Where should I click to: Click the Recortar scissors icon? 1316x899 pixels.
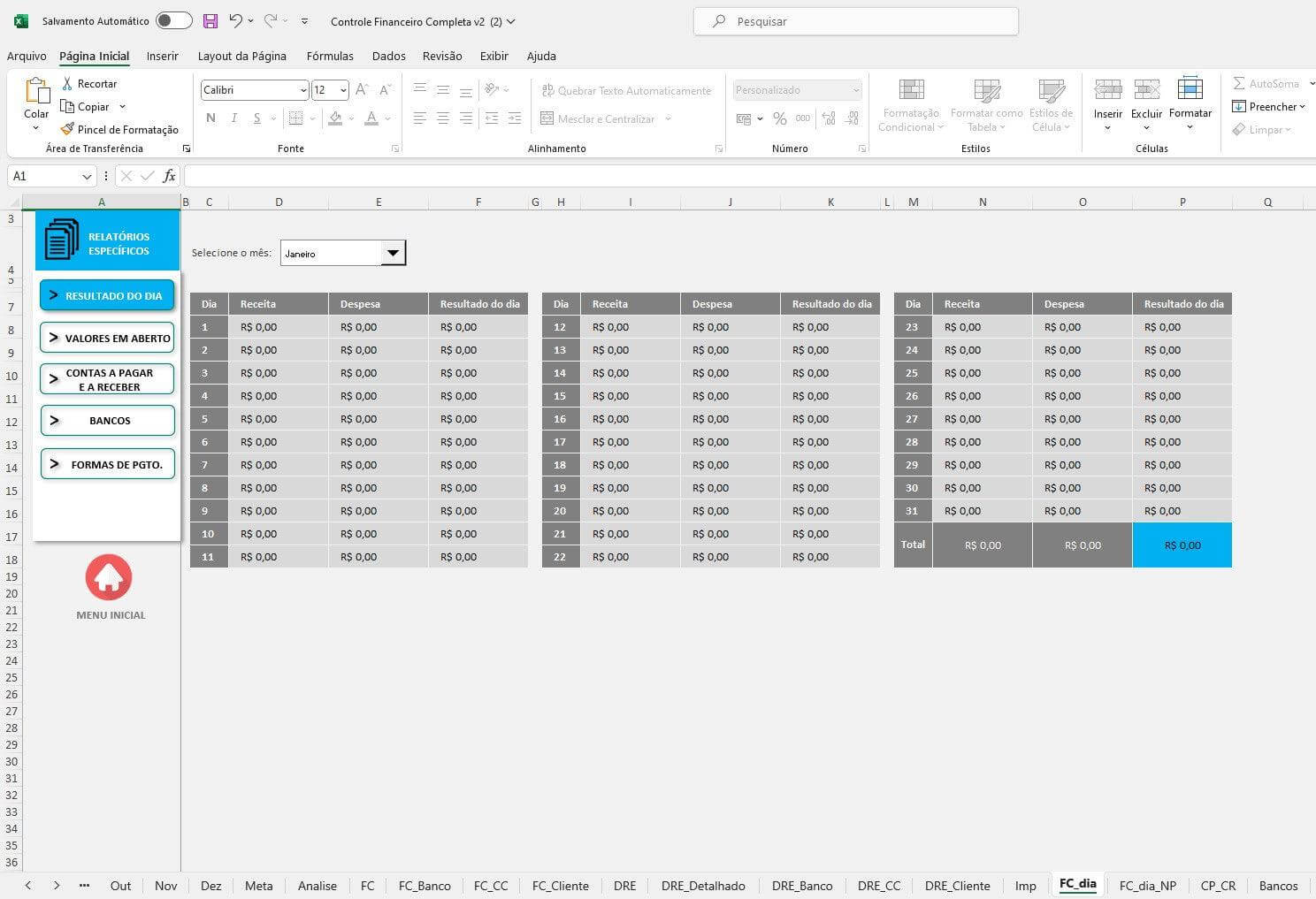tap(67, 84)
